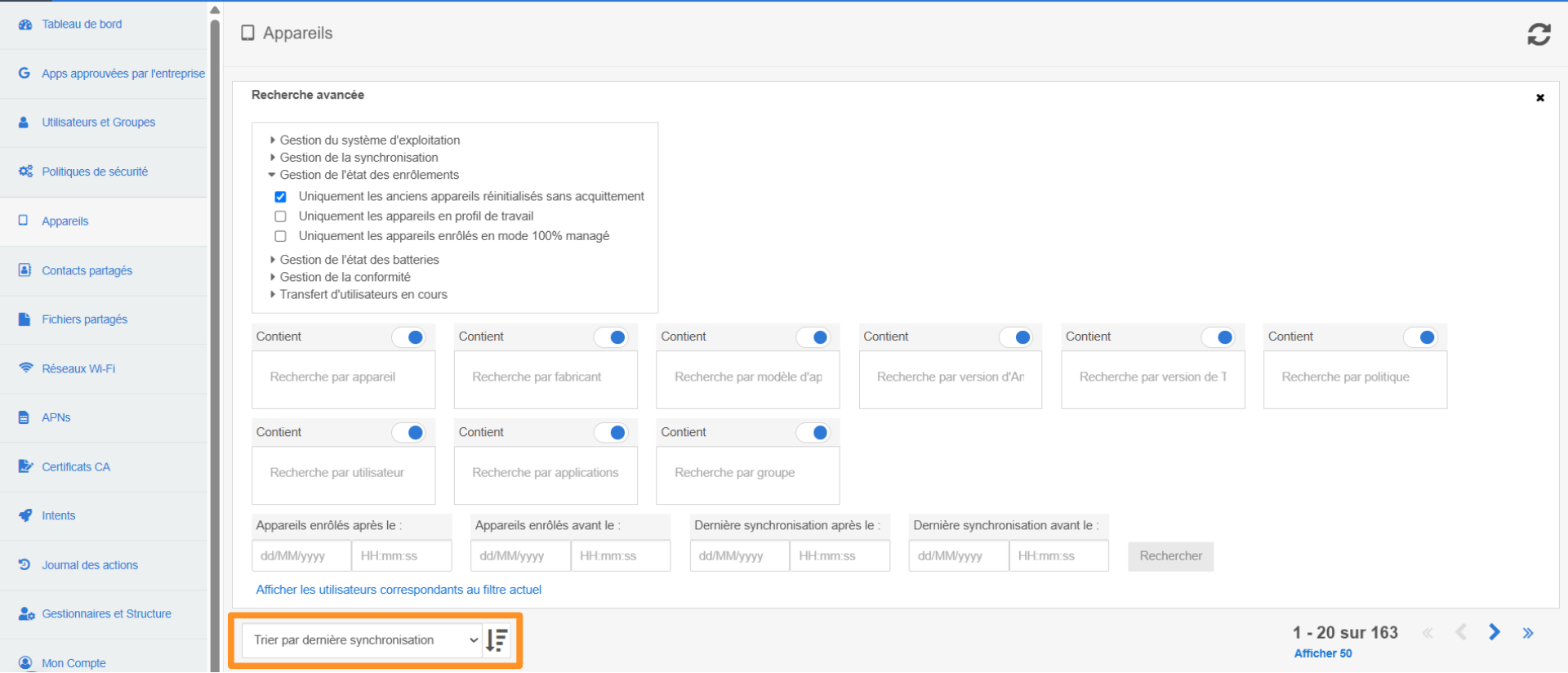
Task: Expand Gestion du système d'exploitation section
Action: (369, 140)
